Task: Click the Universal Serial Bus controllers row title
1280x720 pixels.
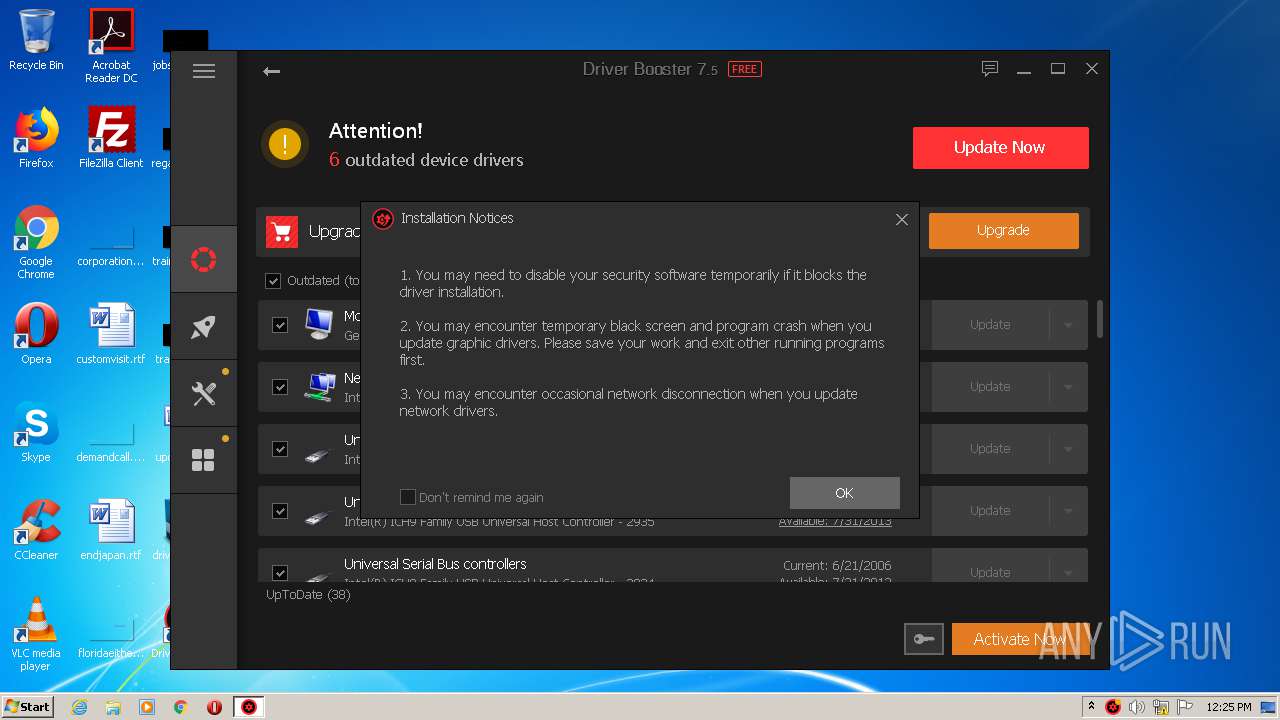Action: click(x=435, y=564)
